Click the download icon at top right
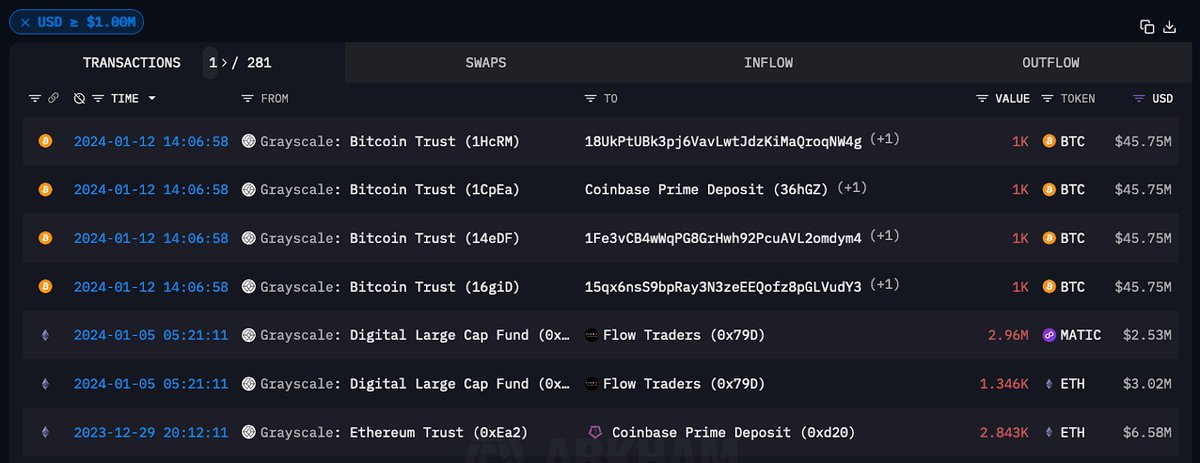 (x=1170, y=27)
